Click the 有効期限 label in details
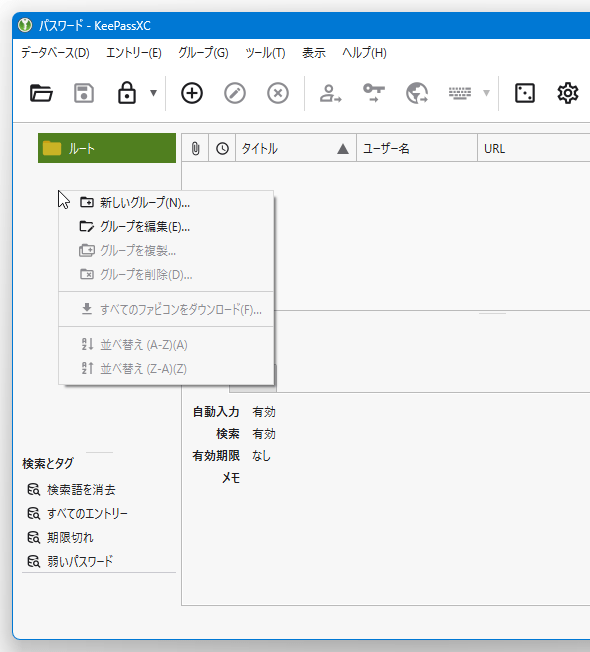This screenshot has width=590, height=652. [216, 456]
